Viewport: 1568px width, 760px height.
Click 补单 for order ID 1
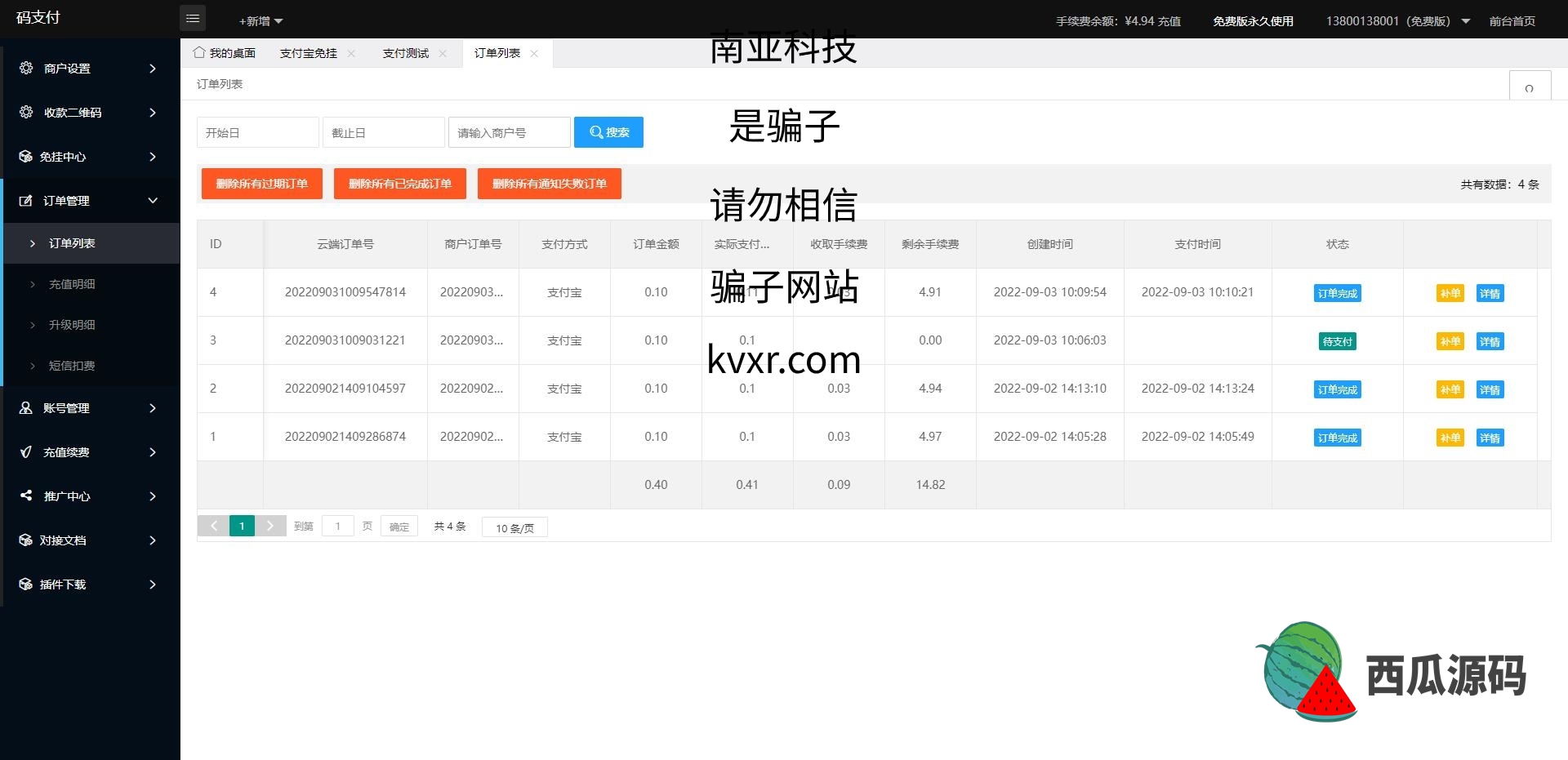1450,438
